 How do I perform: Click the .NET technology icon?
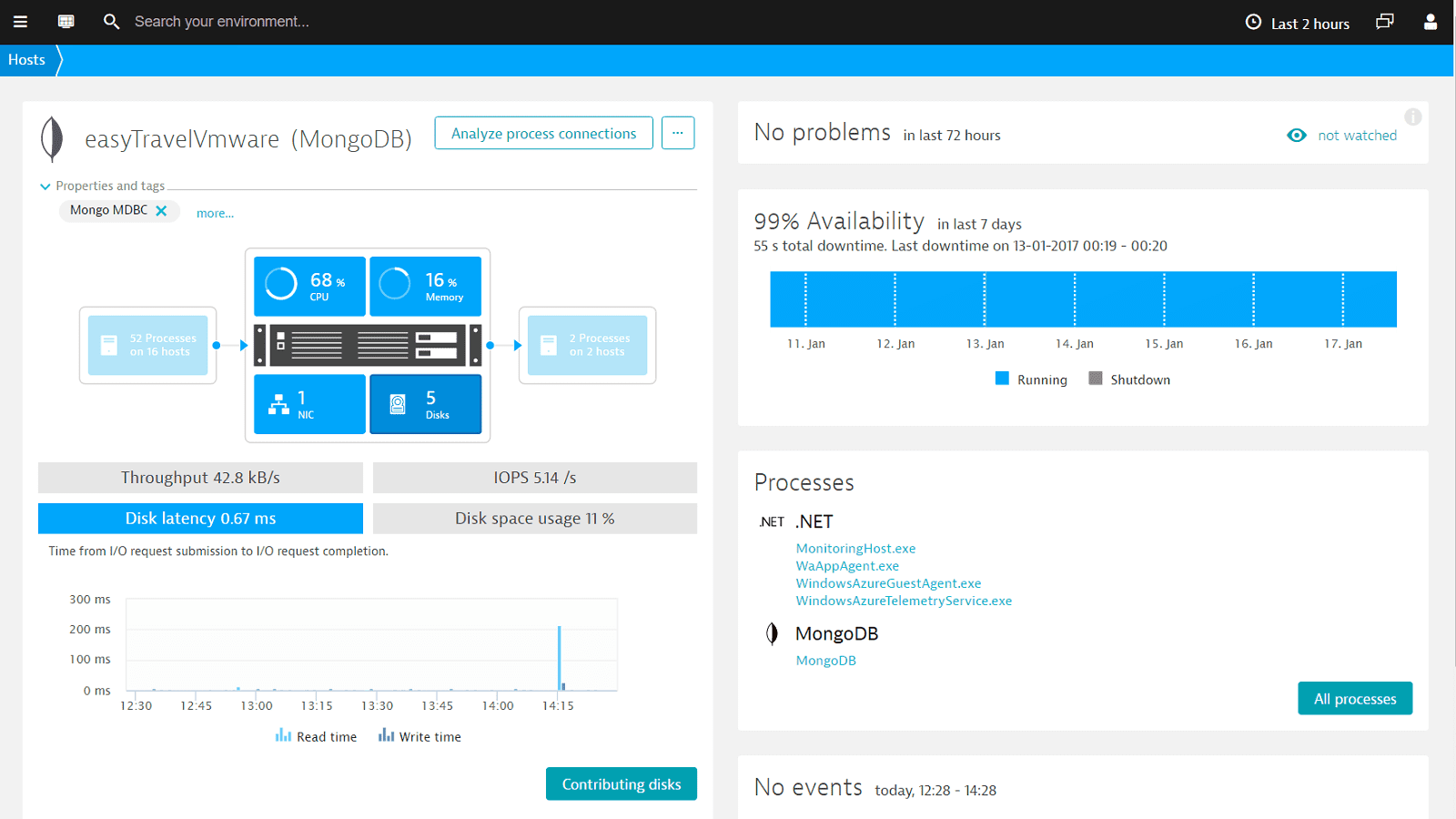pyautogui.click(x=772, y=522)
